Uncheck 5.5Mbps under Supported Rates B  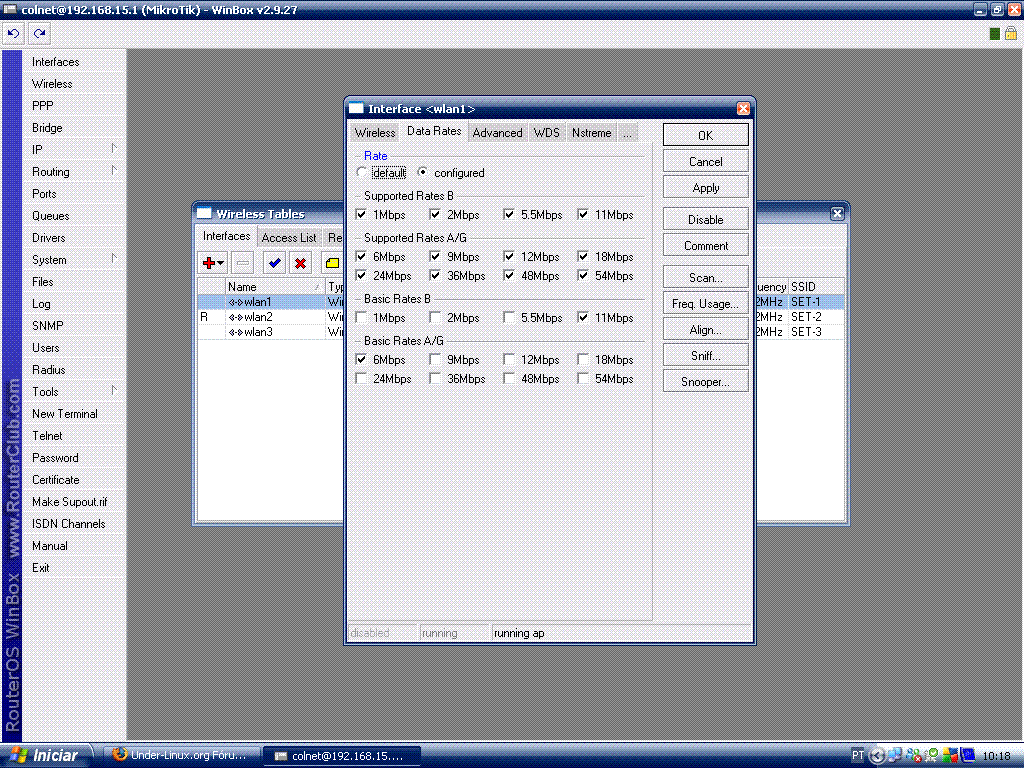509,214
